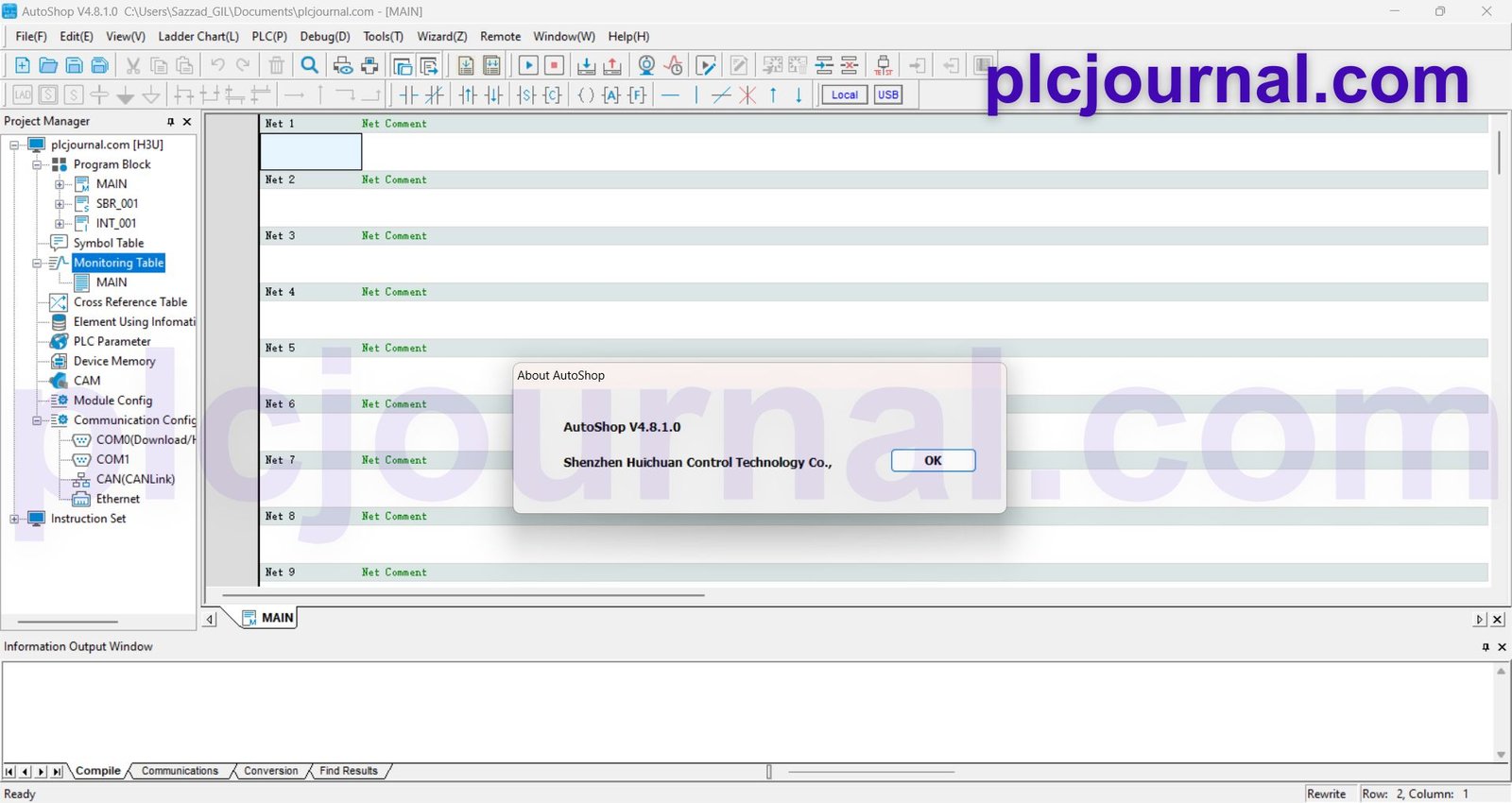Switch to the Communications output tab
Viewport: 1512px width, 803px height.
[180, 771]
